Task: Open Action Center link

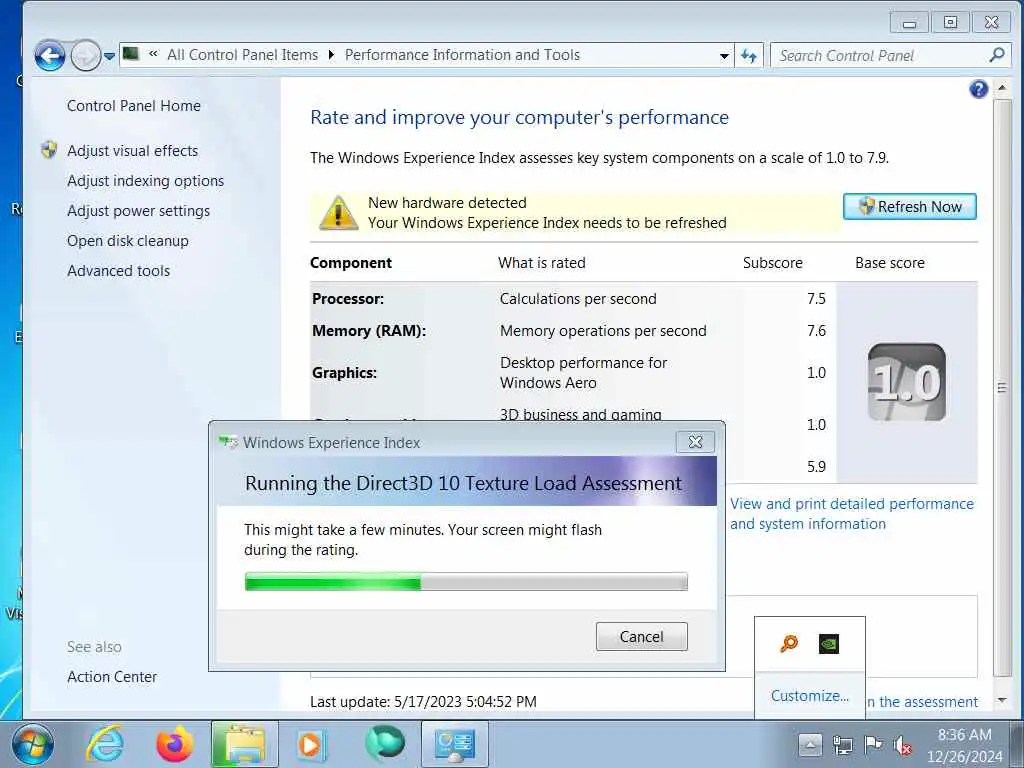Action: pos(112,677)
